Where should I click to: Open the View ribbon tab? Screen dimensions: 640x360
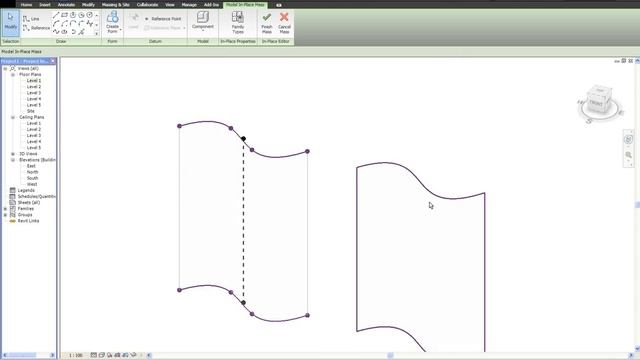(169, 5)
